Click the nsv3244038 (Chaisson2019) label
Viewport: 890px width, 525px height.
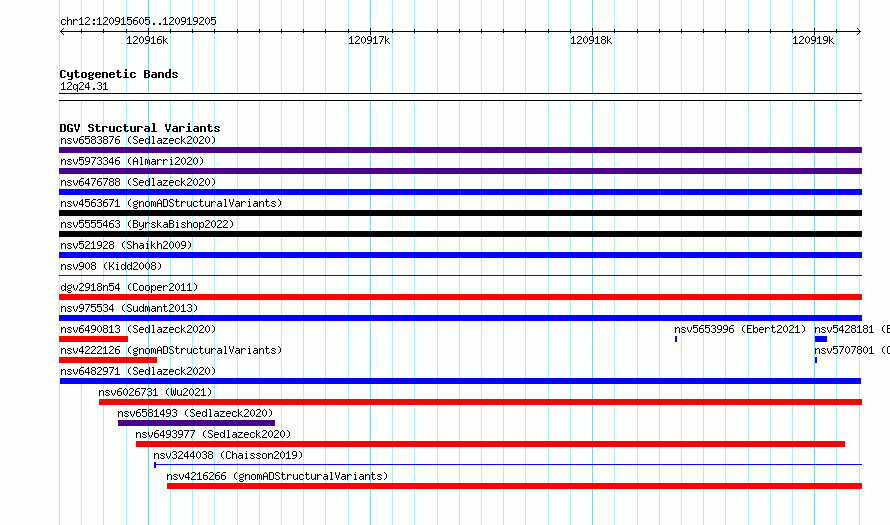228,455
